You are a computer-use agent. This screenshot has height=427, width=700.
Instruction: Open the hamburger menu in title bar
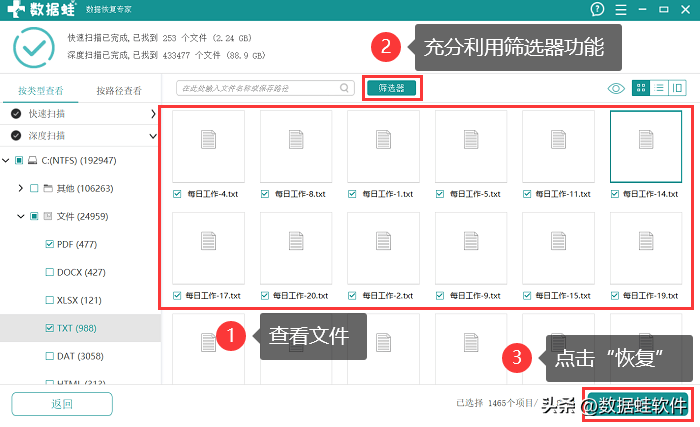621,9
